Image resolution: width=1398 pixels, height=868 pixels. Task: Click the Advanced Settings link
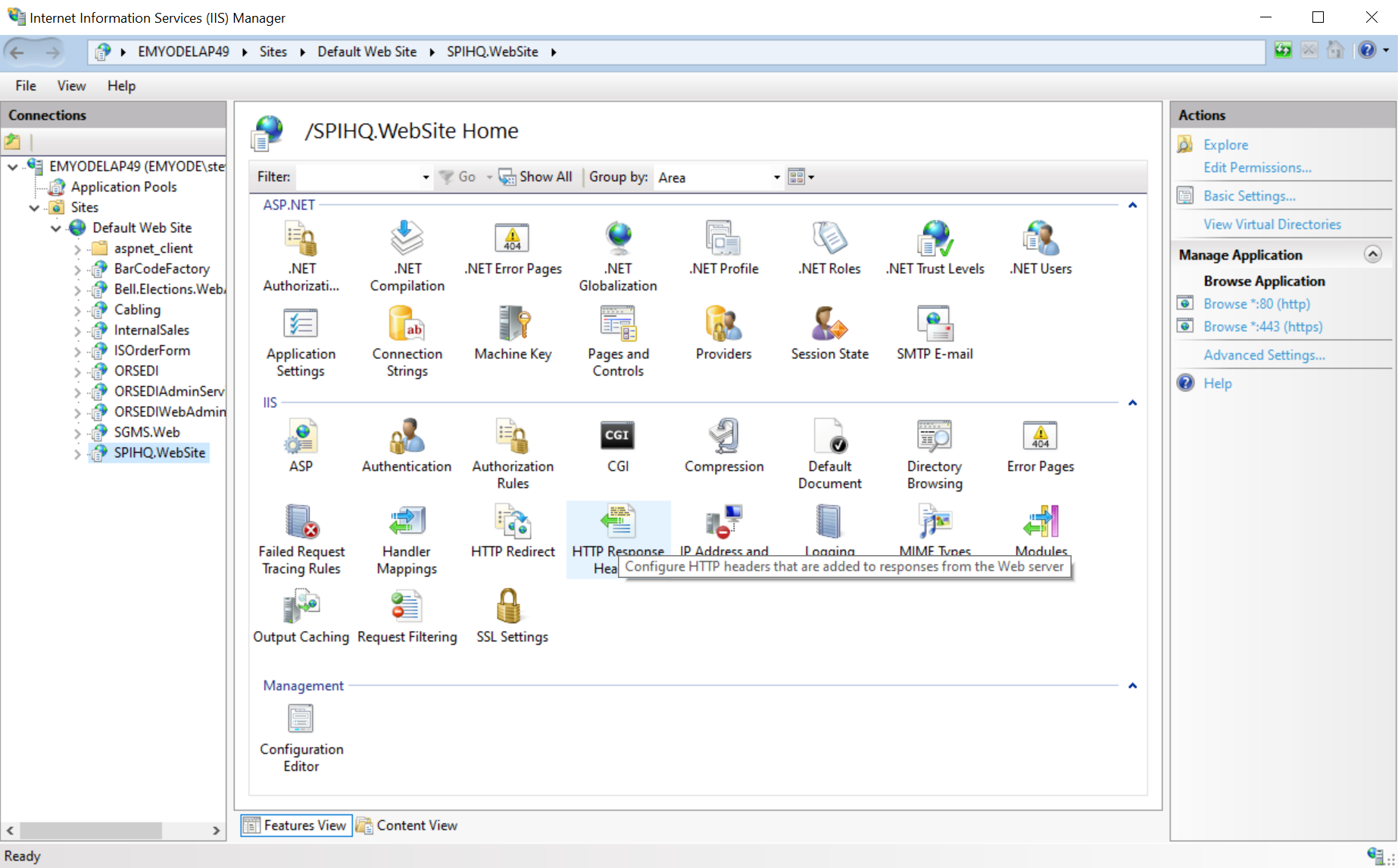pyautogui.click(x=1264, y=355)
